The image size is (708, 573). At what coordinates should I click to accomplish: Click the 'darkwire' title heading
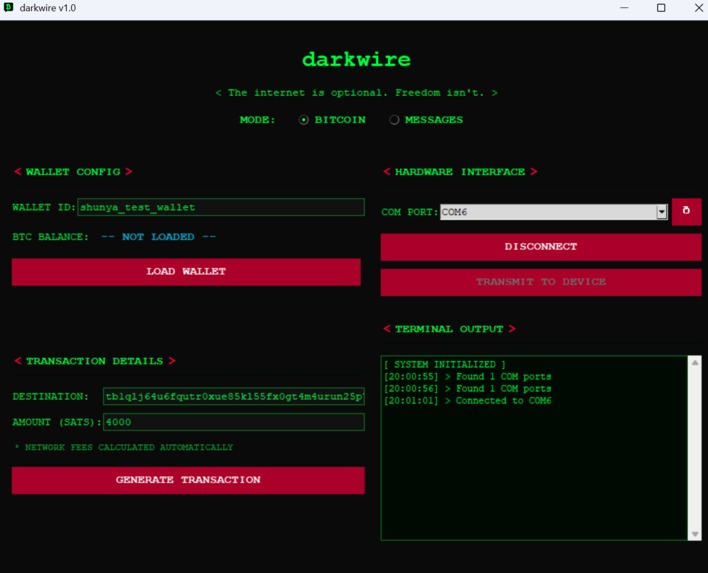pos(356,60)
